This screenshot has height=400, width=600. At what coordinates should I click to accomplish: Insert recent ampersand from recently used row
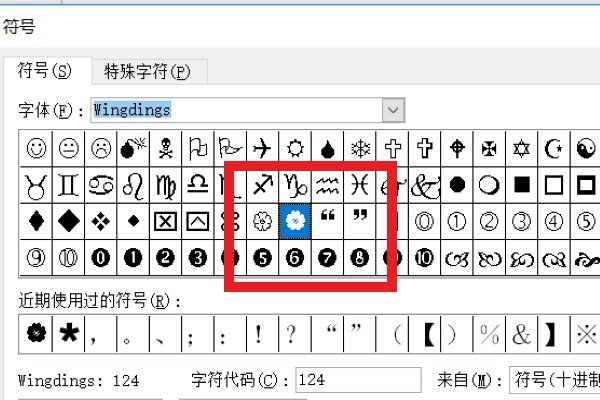tap(521, 334)
